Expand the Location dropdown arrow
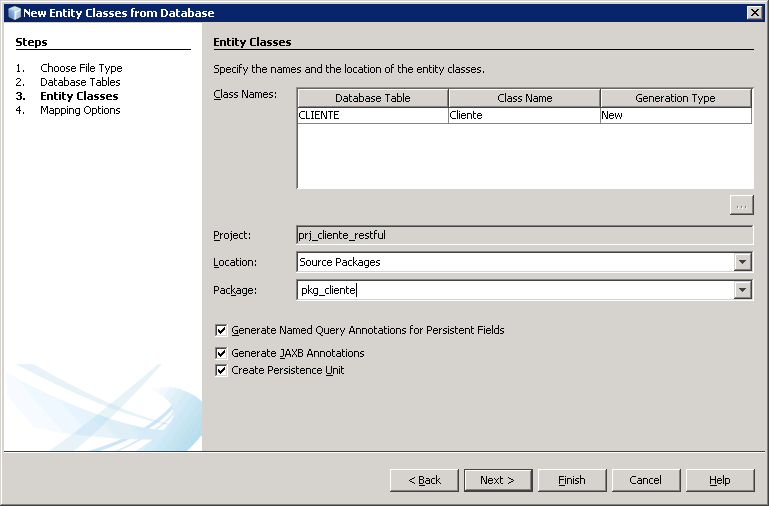 pyautogui.click(x=742, y=262)
